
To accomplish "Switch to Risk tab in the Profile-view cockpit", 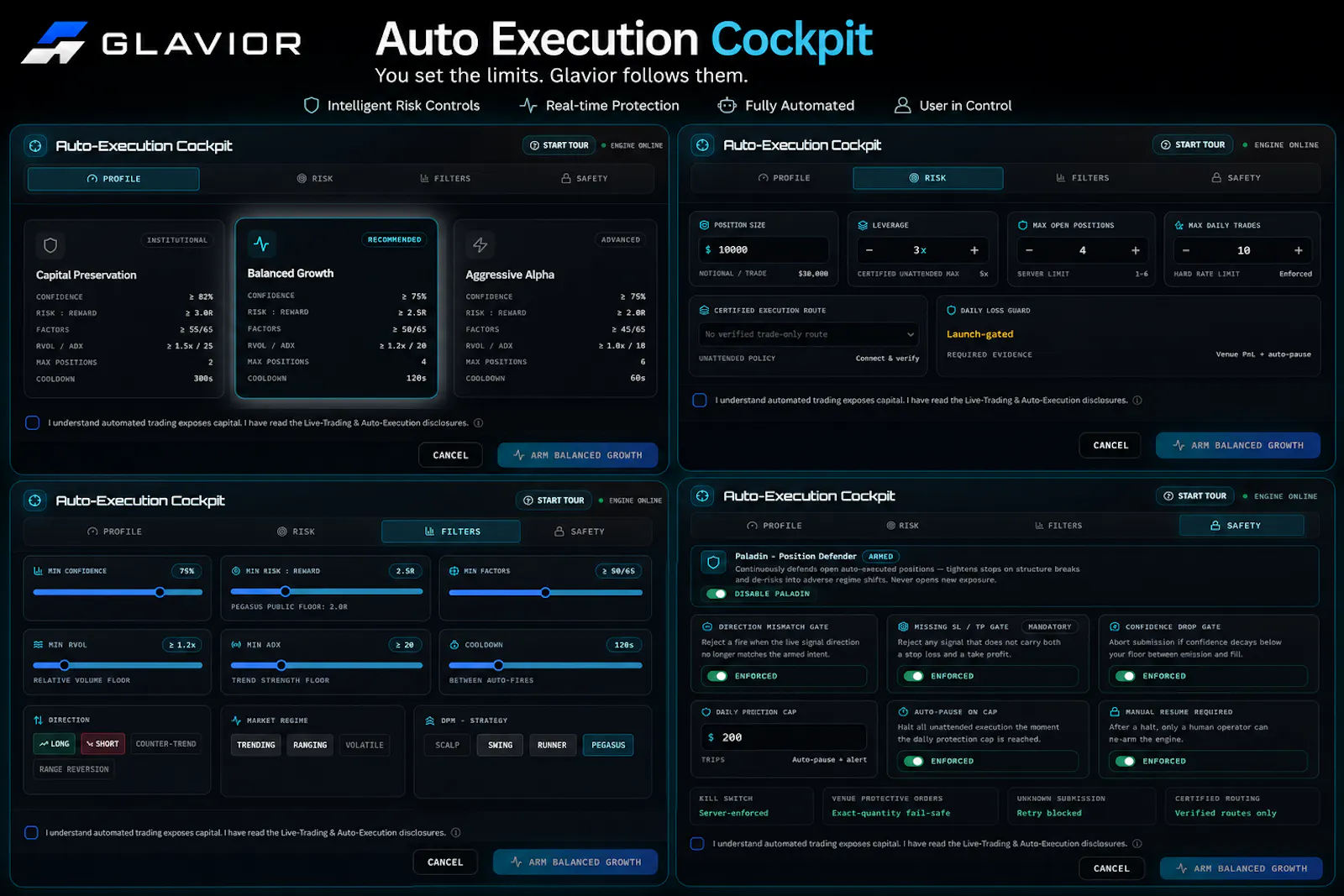I will [315, 179].
